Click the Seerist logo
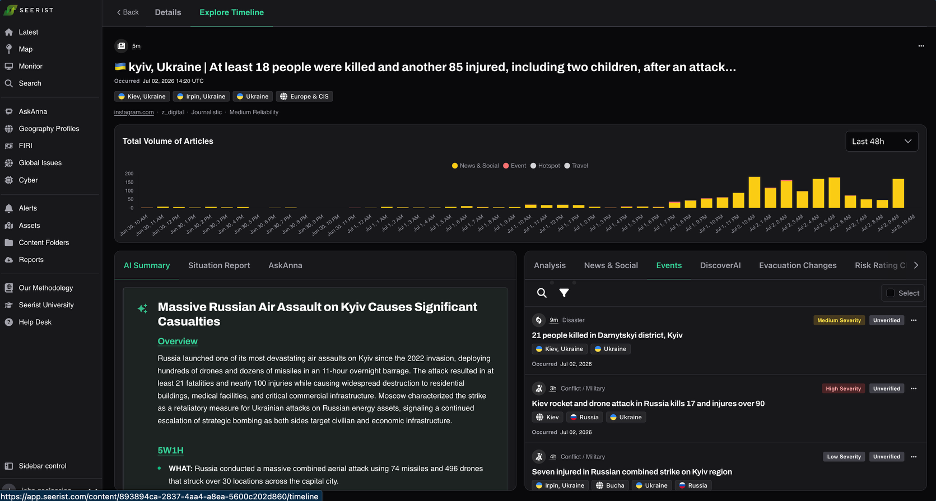 tap(29, 10)
